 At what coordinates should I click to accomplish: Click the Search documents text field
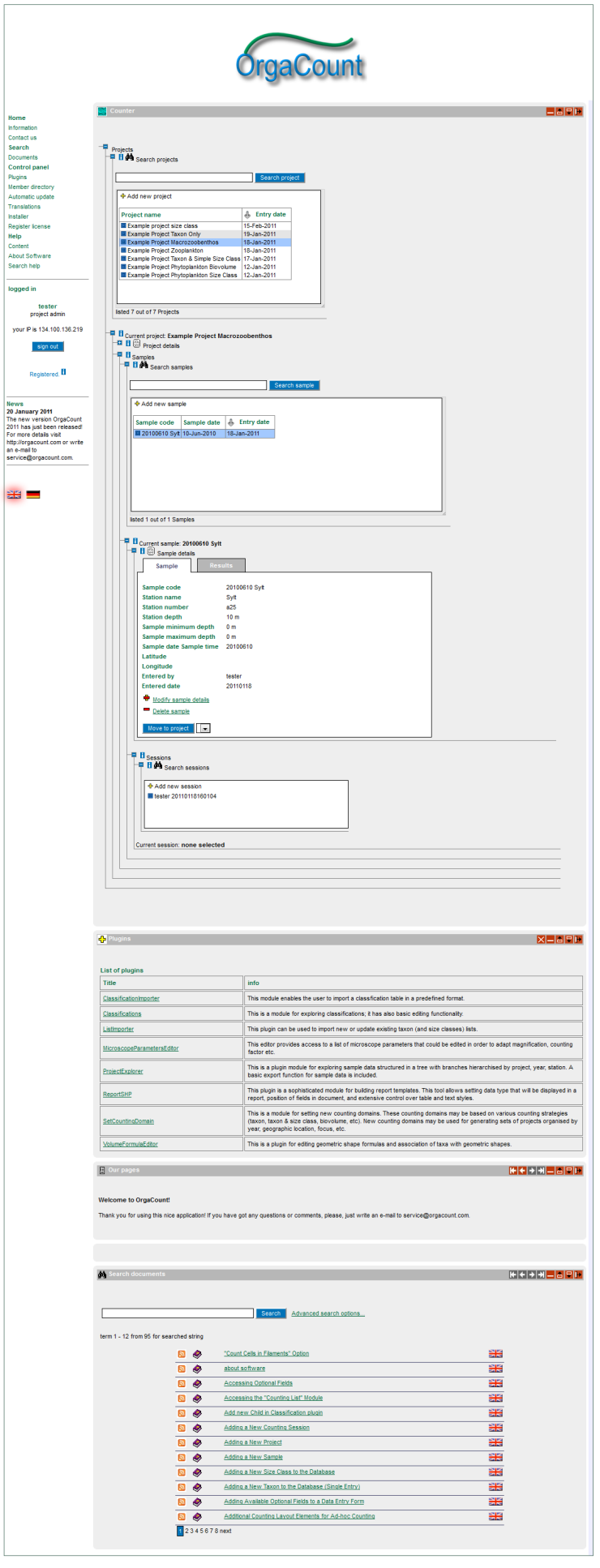tap(178, 1313)
